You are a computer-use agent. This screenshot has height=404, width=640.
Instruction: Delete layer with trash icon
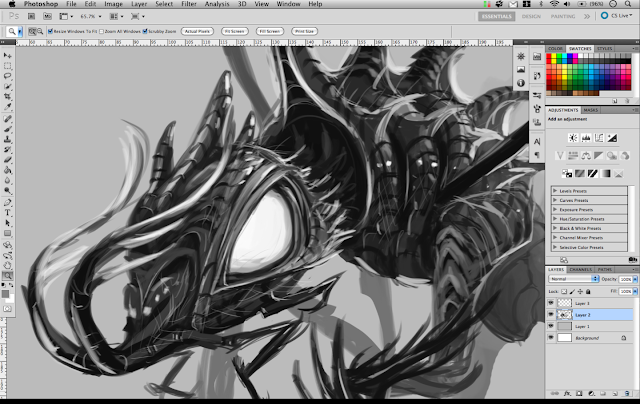pyautogui.click(x=627, y=393)
